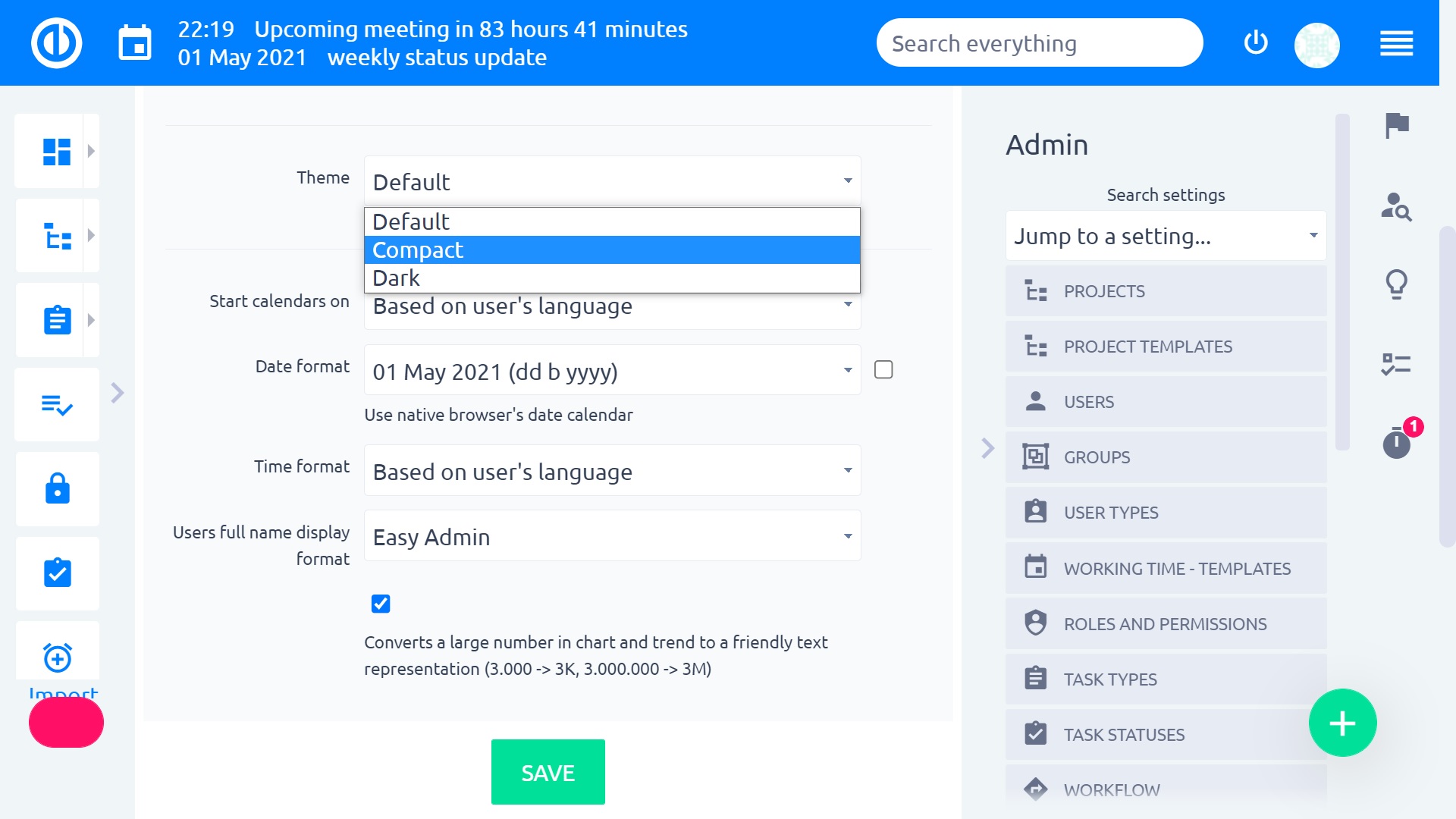
Task: Click the Search everything field
Action: (1039, 44)
